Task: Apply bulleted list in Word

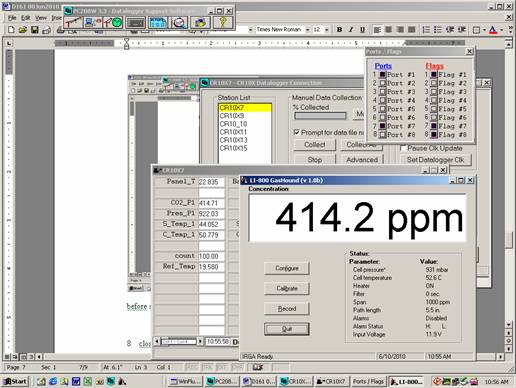Action: tap(438, 30)
